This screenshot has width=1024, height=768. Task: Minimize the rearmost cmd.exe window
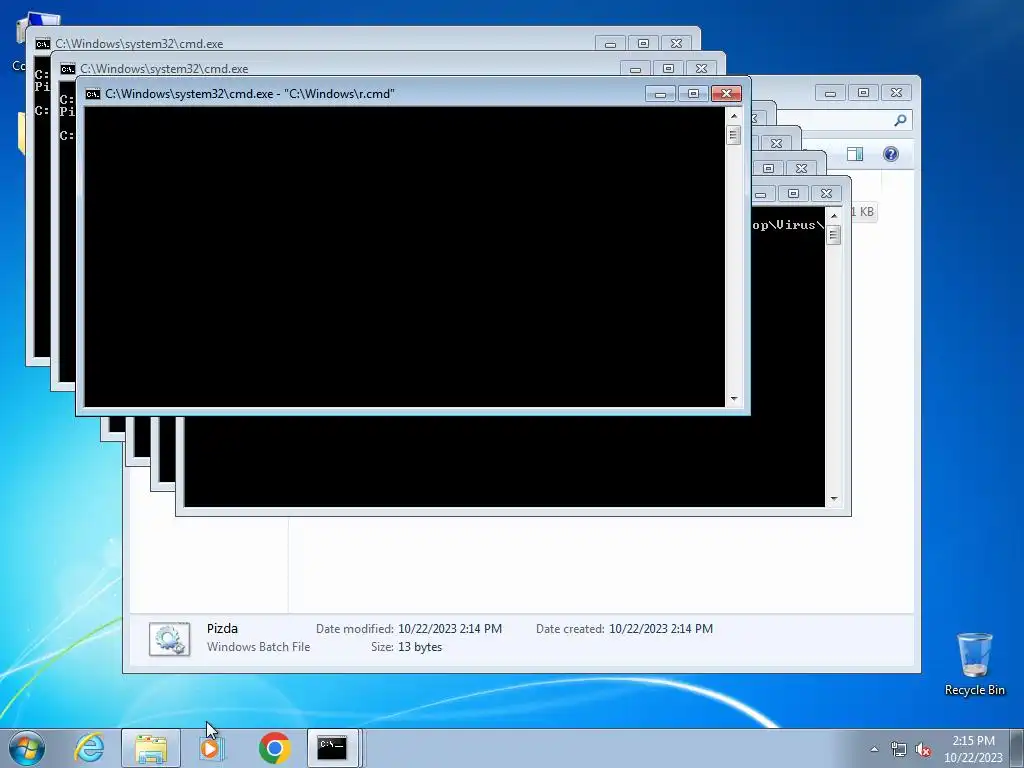click(x=610, y=44)
